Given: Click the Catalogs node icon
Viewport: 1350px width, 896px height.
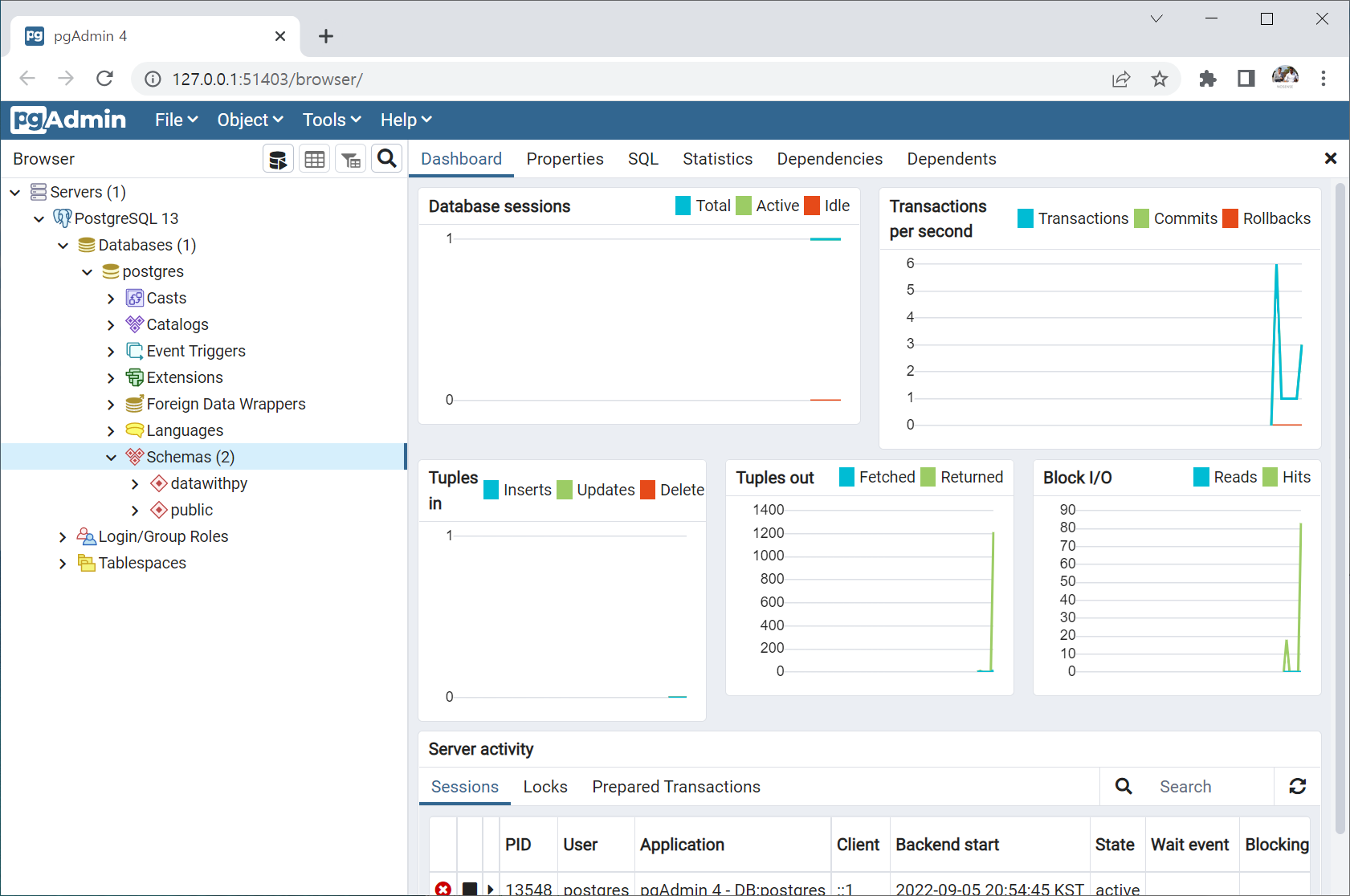Looking at the screenshot, I should [x=135, y=324].
